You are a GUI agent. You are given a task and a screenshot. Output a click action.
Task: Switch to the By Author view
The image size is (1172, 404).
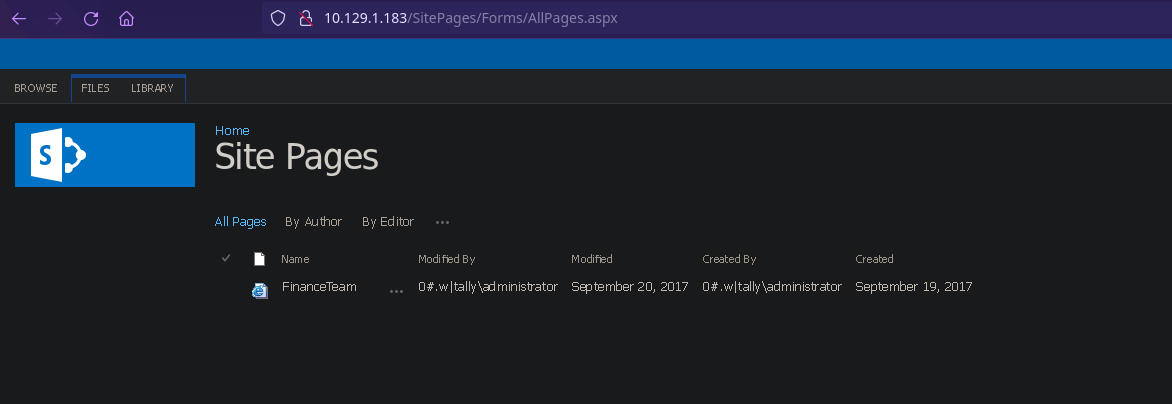coord(313,222)
